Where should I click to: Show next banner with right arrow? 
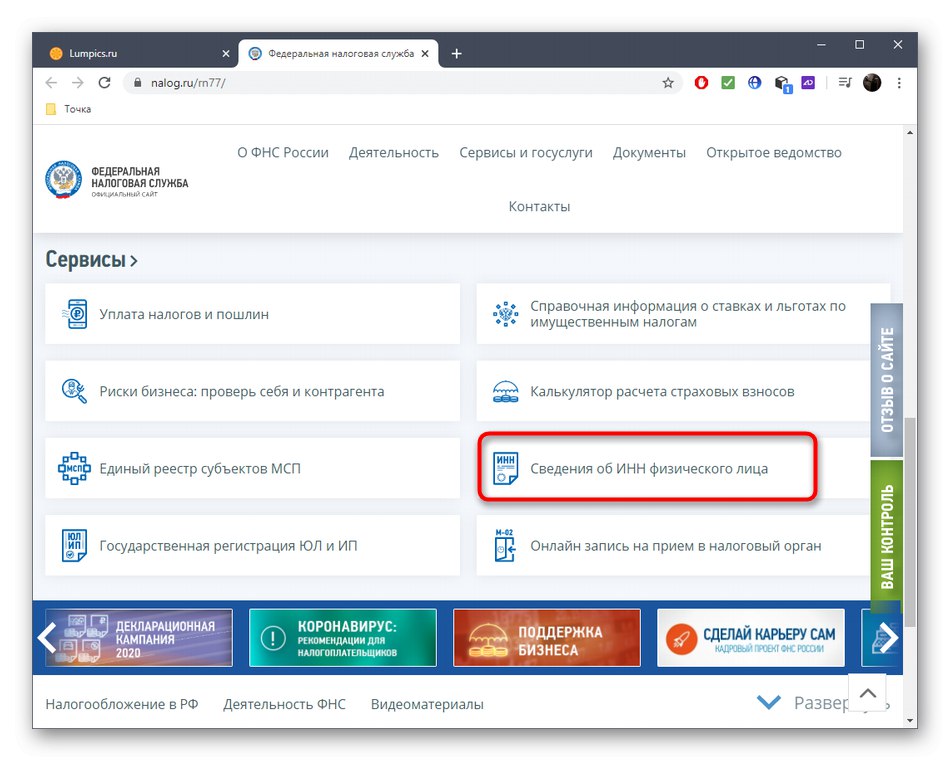tap(888, 637)
